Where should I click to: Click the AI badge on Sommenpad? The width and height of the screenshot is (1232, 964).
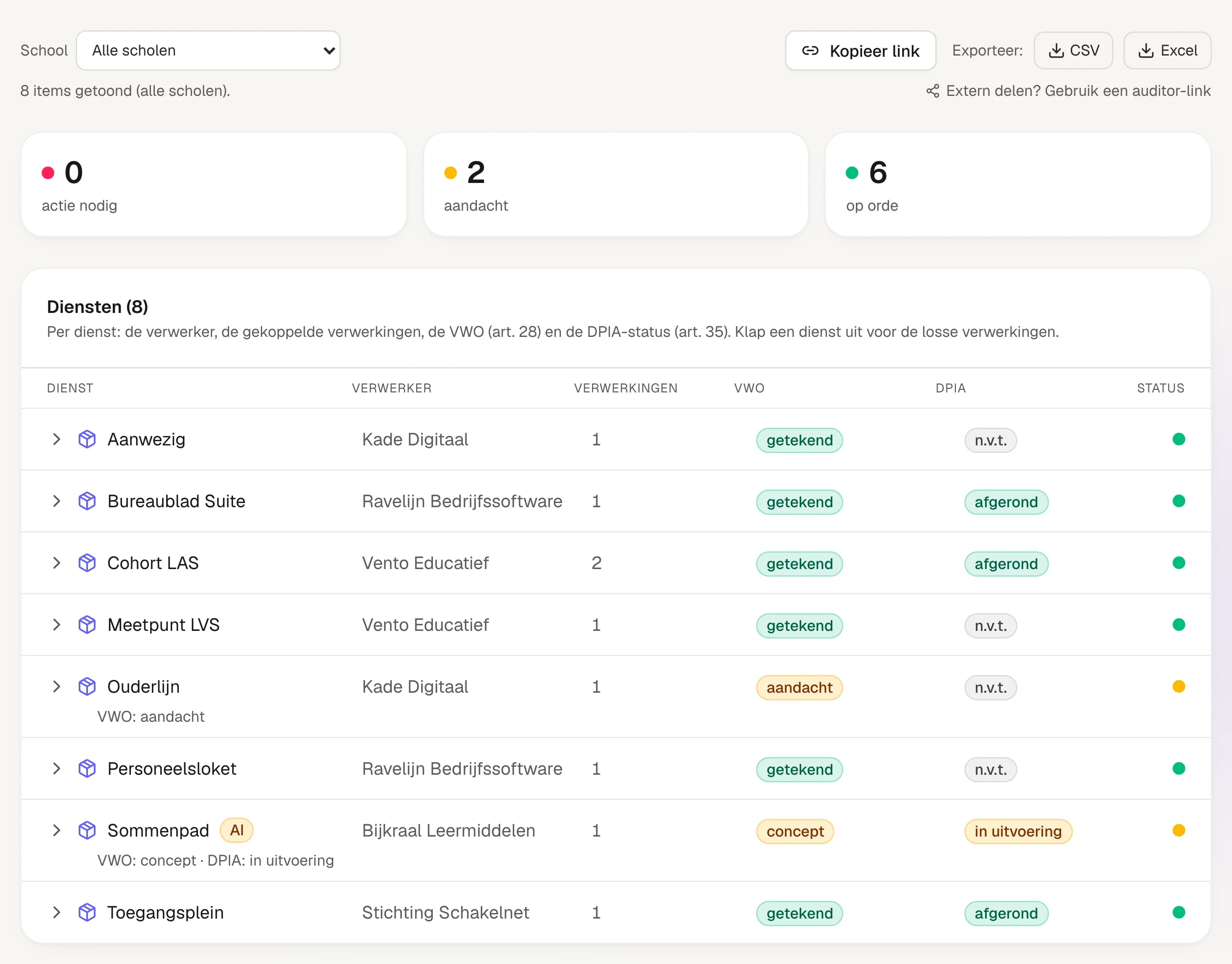(236, 830)
